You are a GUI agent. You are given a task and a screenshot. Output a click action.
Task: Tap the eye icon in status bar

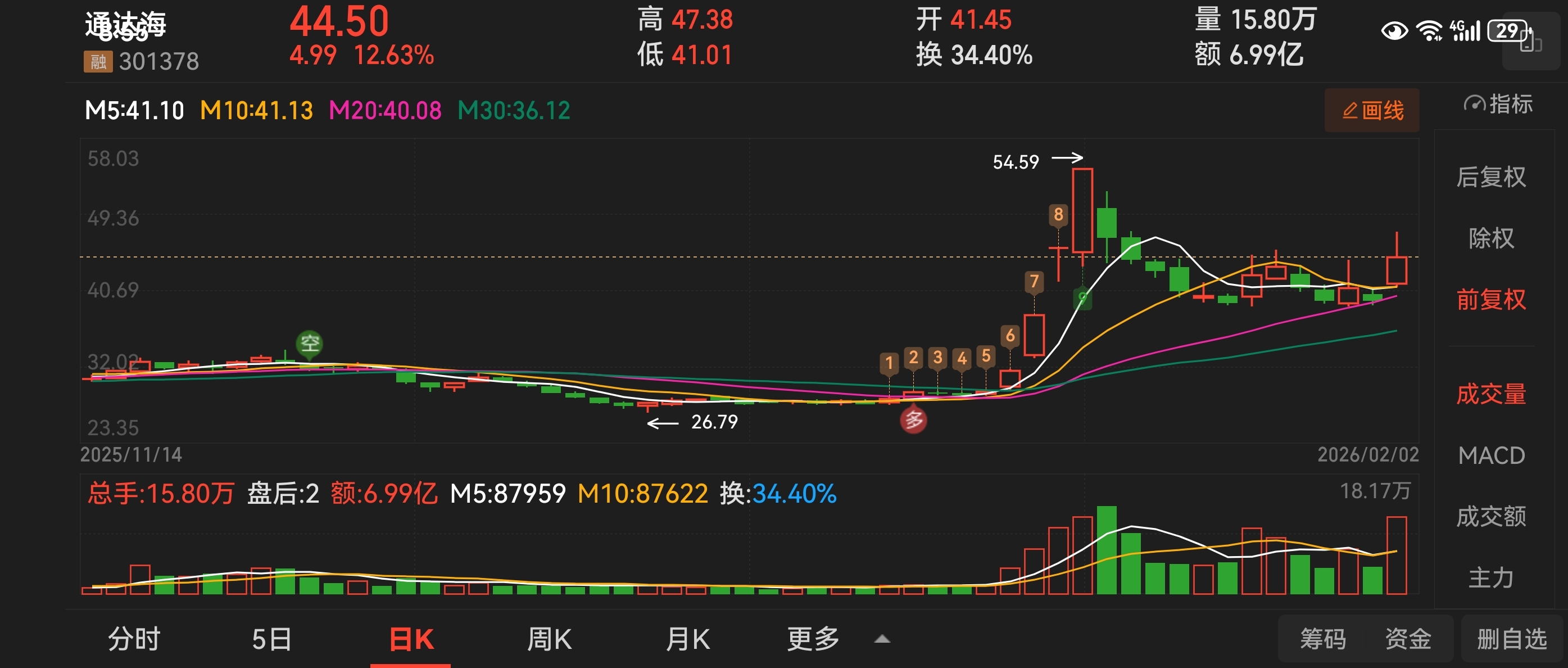(1394, 30)
